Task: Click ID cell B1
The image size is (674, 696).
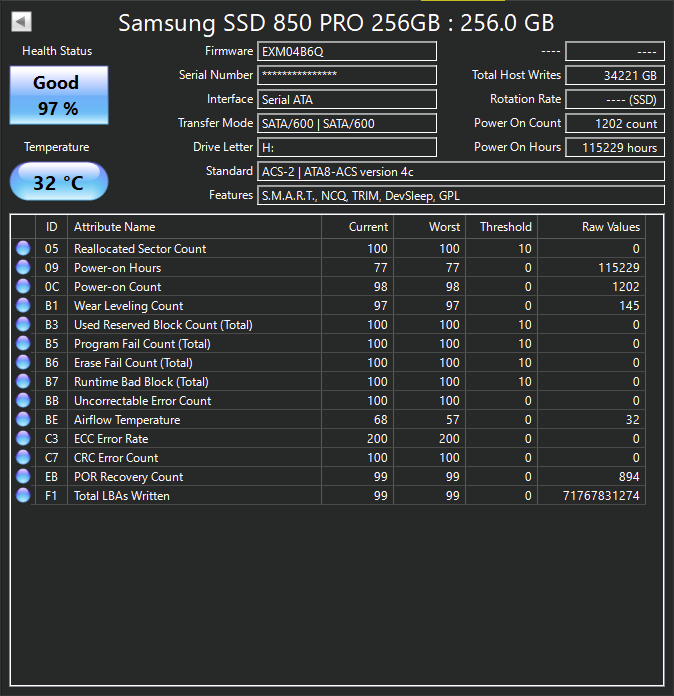Action: (52, 306)
